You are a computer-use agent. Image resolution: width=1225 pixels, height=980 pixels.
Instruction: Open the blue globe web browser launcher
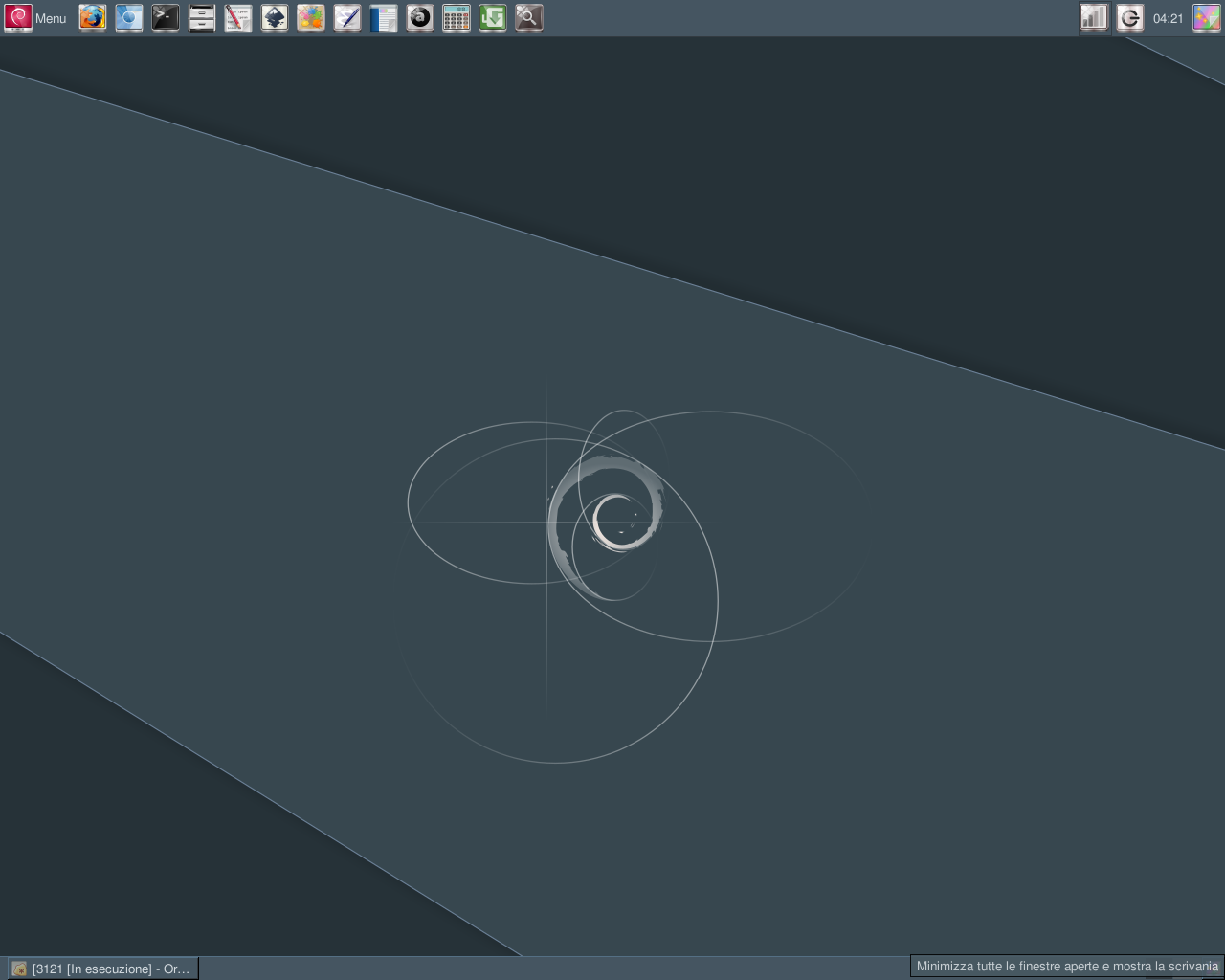coord(128,17)
